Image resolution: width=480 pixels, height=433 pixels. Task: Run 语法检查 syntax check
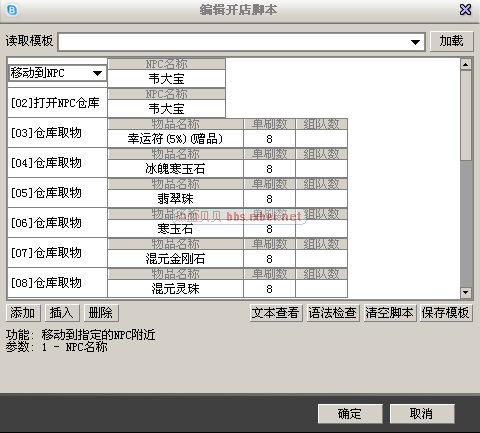[333, 313]
